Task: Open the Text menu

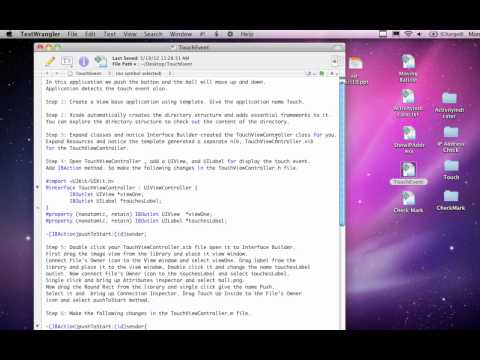Action: pyautogui.click(x=109, y=34)
